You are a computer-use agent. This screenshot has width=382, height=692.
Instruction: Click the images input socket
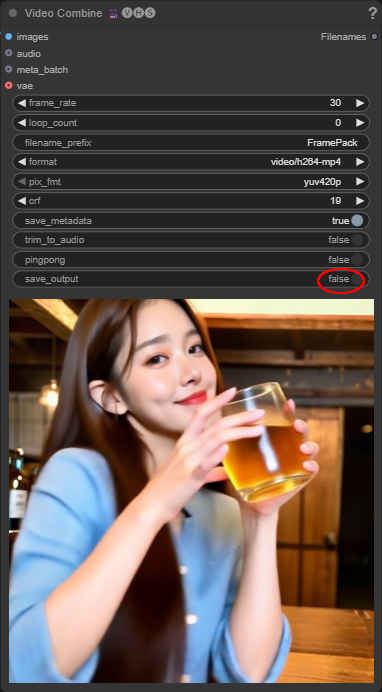coord(8,37)
